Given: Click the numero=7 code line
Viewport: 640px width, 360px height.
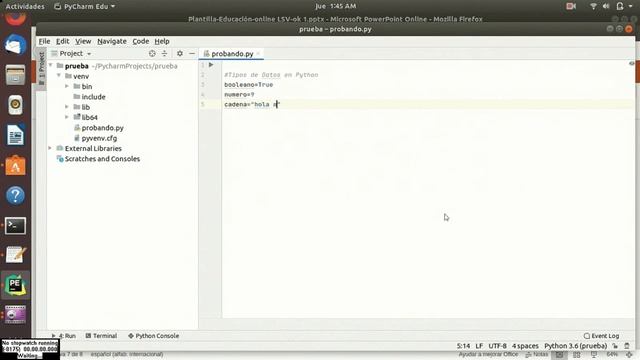Looking at the screenshot, I should [x=239, y=94].
